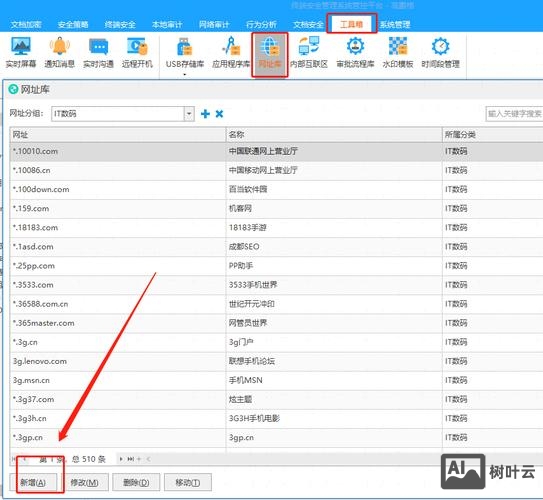Go to next page arrow
Image resolution: width=543 pixels, height=500 pixels.
click(x=121, y=459)
